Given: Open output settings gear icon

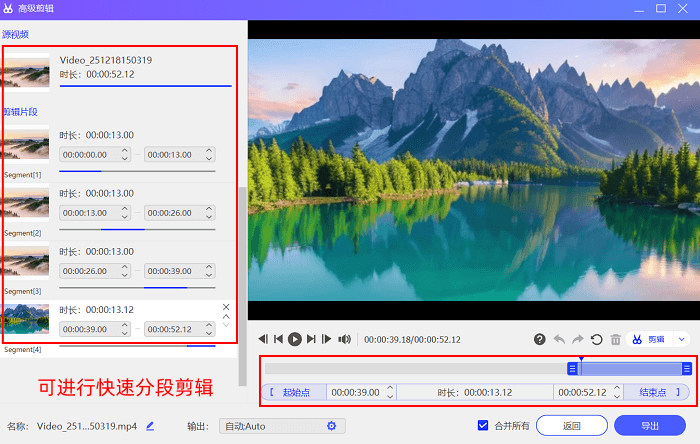Looking at the screenshot, I should [331, 426].
